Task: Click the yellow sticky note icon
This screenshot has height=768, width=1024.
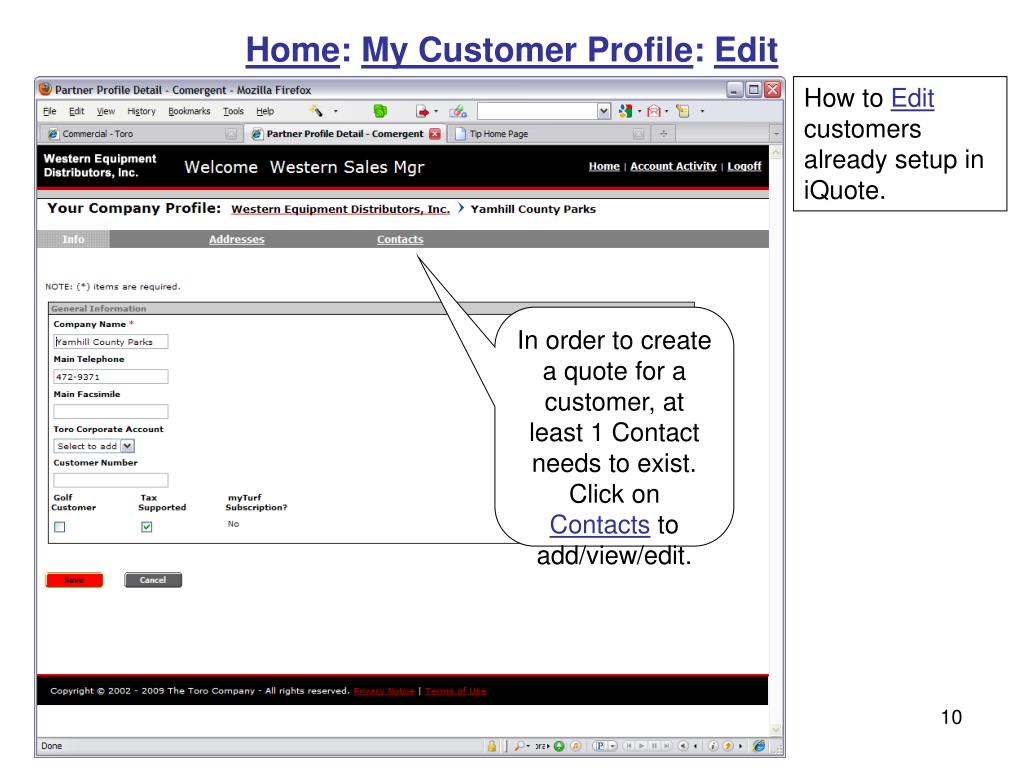Action: [683, 111]
